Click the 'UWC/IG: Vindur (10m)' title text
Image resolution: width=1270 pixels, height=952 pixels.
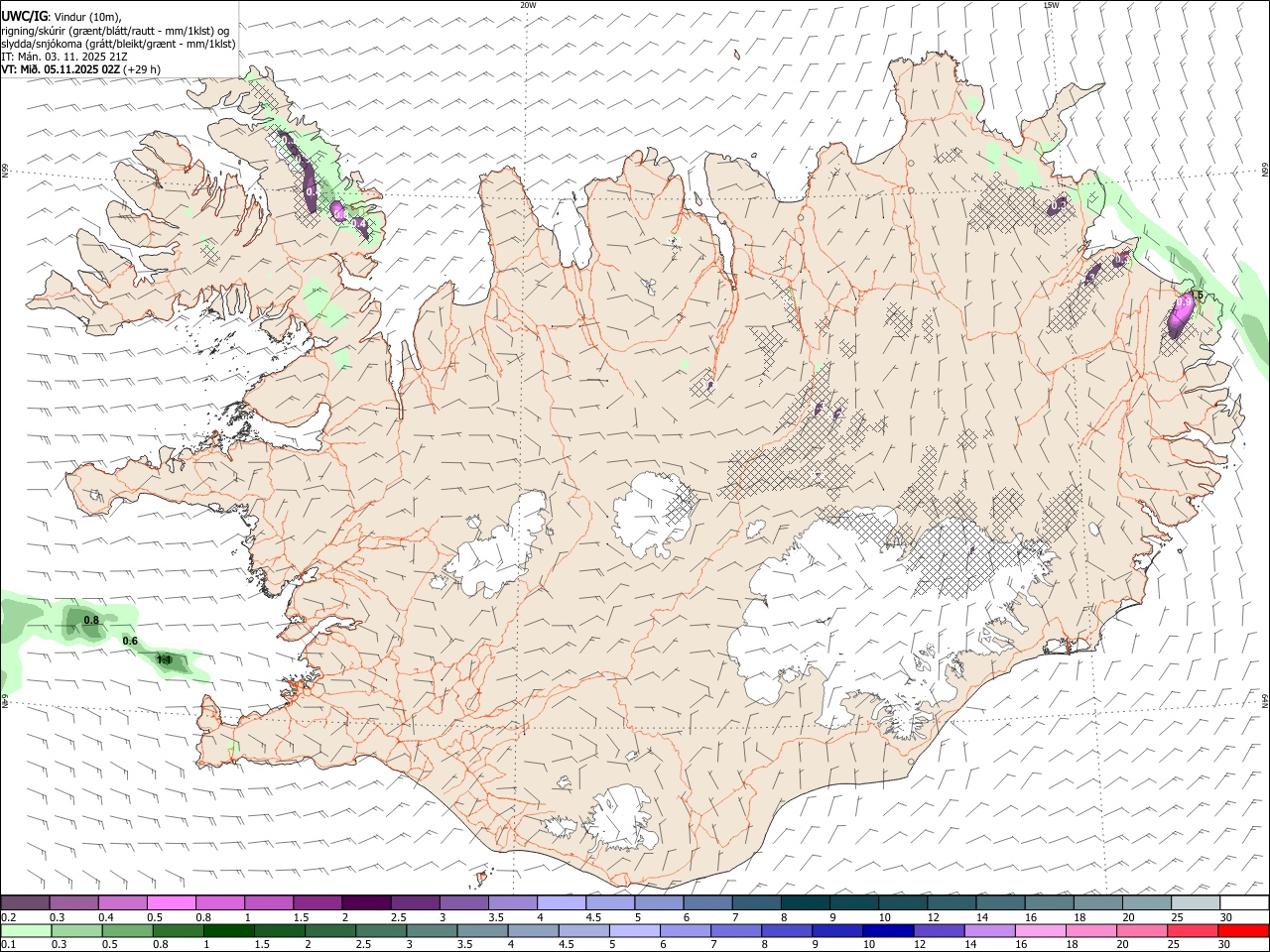coord(62,17)
